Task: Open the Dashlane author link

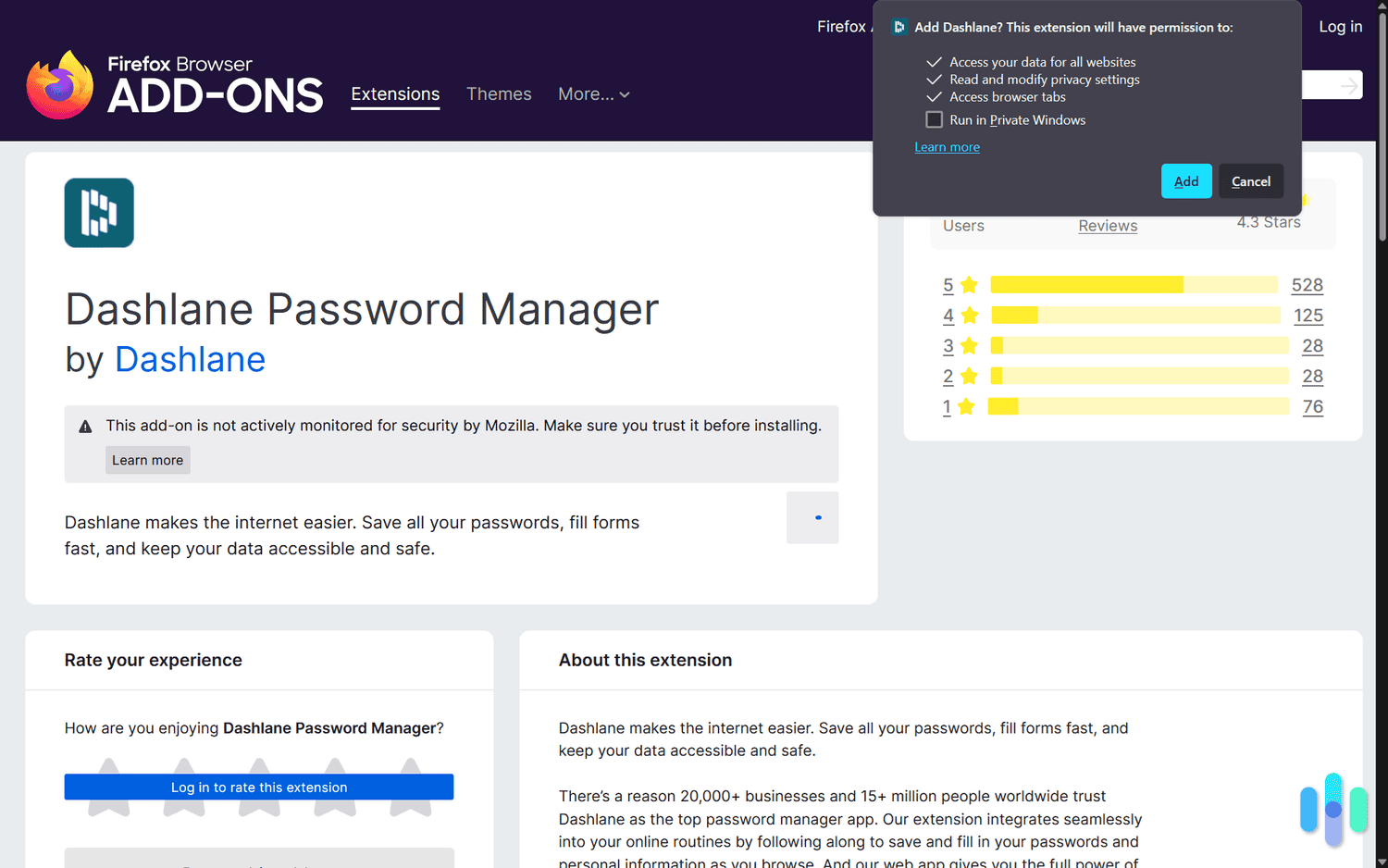Action: 190,360
